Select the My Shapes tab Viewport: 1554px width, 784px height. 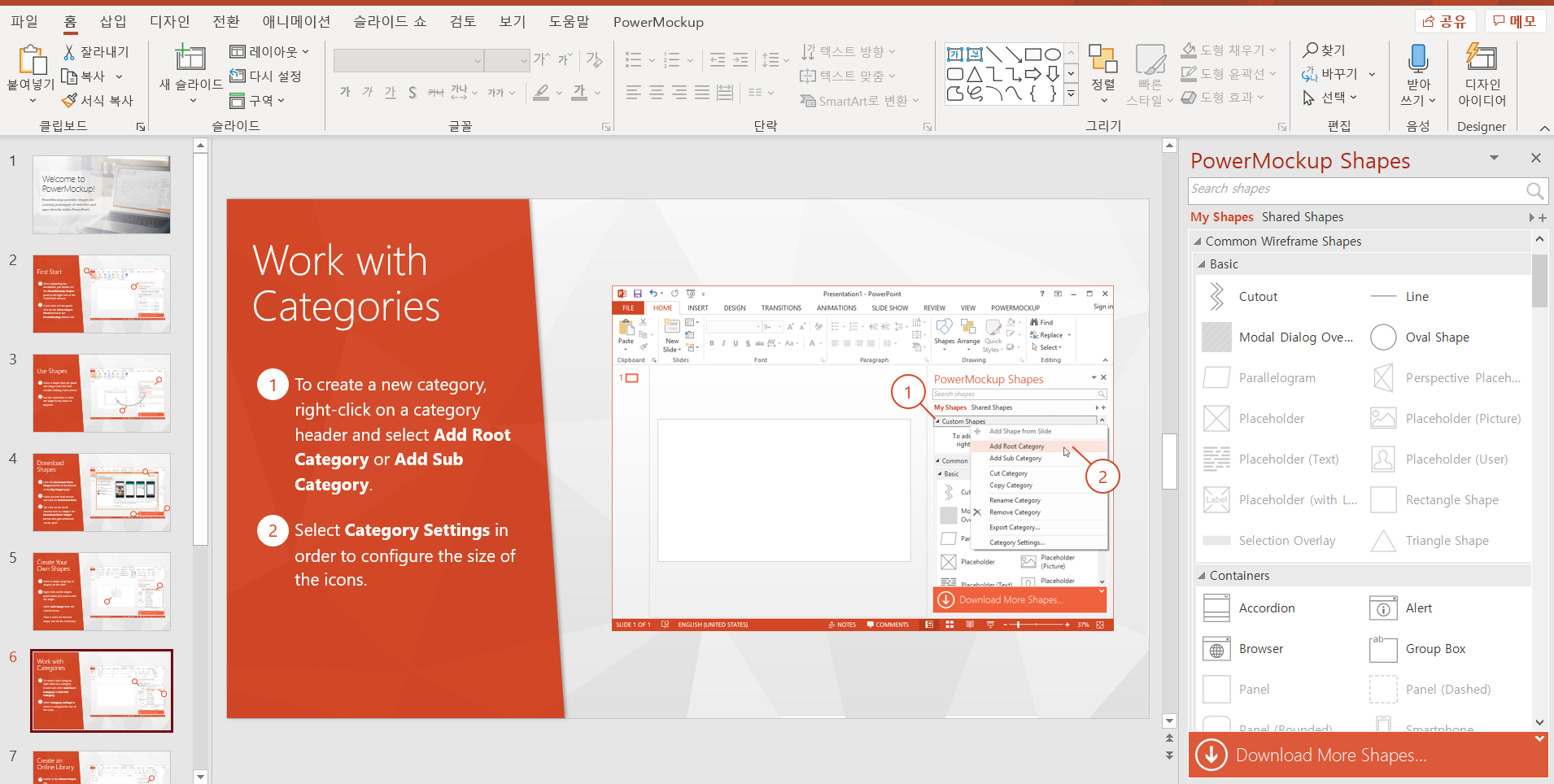1221,217
